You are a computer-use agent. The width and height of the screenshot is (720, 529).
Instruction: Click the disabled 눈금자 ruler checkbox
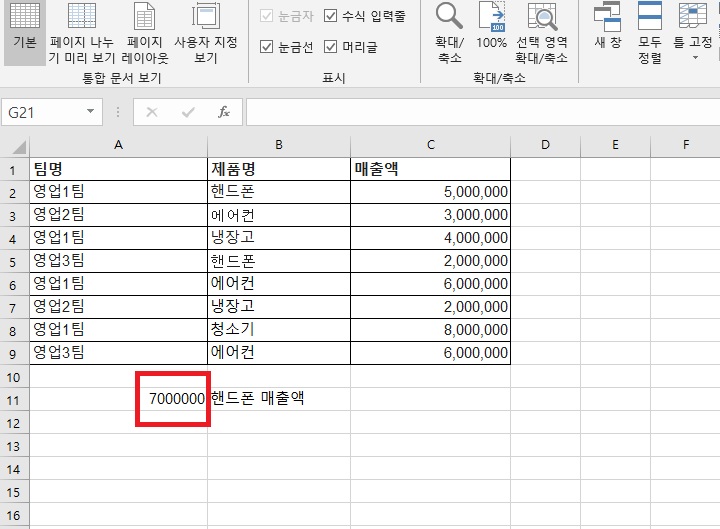266,16
